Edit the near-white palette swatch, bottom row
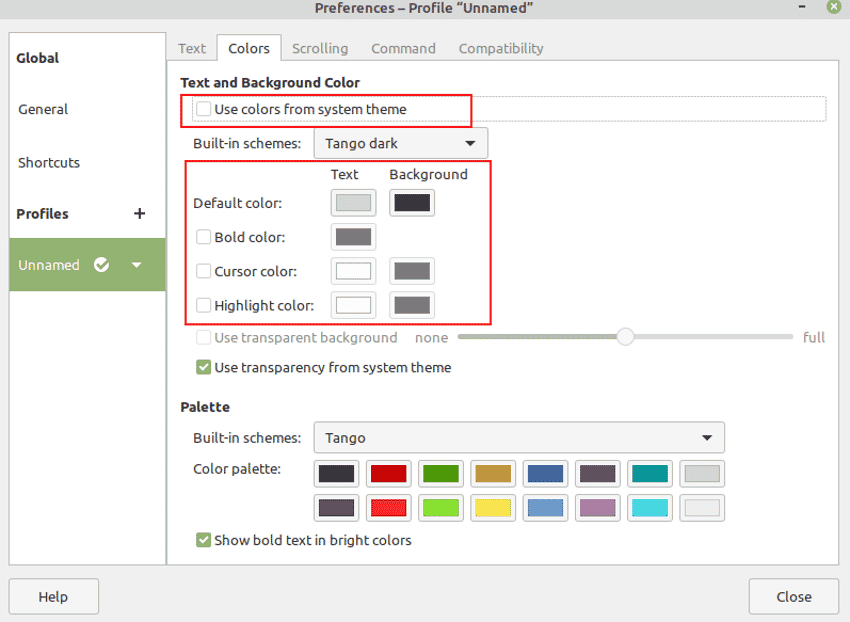Viewport: 850px width, 622px height. point(702,508)
